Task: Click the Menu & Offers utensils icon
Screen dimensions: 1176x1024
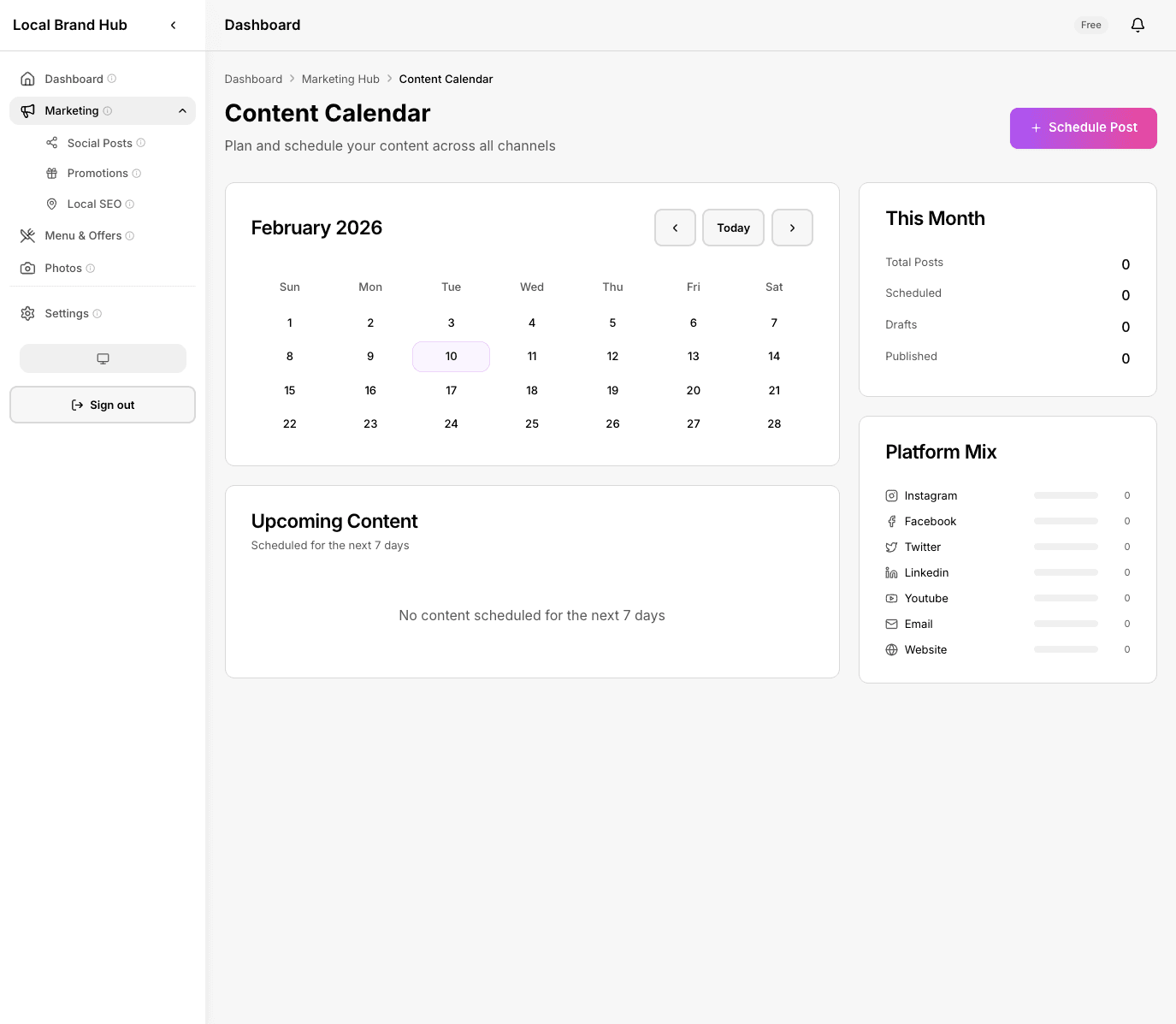Action: click(27, 235)
